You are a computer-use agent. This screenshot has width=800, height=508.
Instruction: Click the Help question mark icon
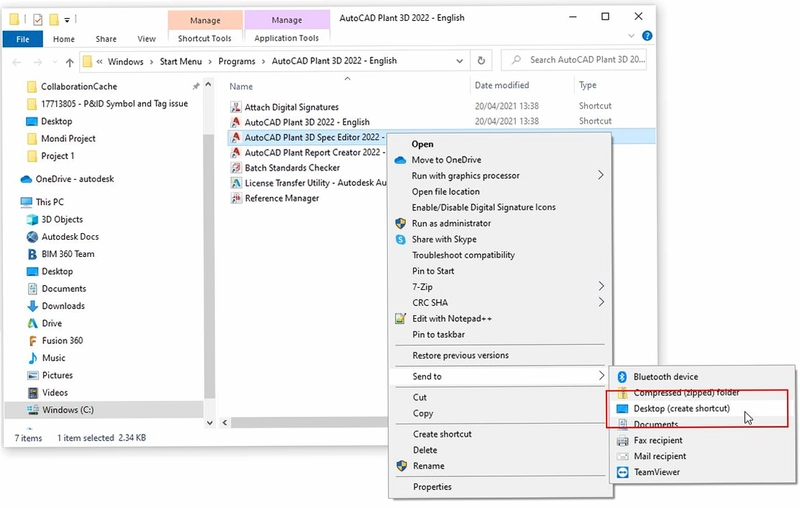point(647,36)
